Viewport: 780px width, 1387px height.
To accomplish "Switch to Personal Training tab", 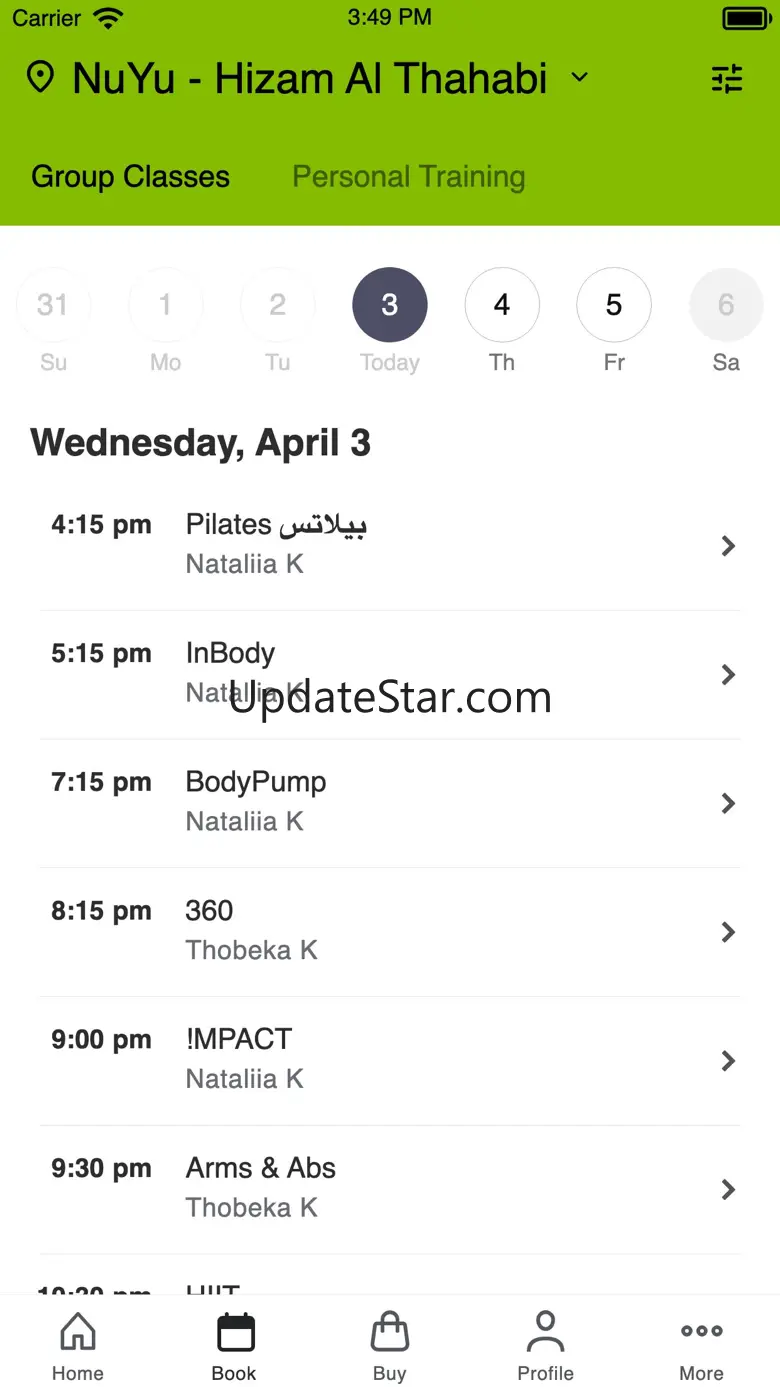I will (408, 177).
